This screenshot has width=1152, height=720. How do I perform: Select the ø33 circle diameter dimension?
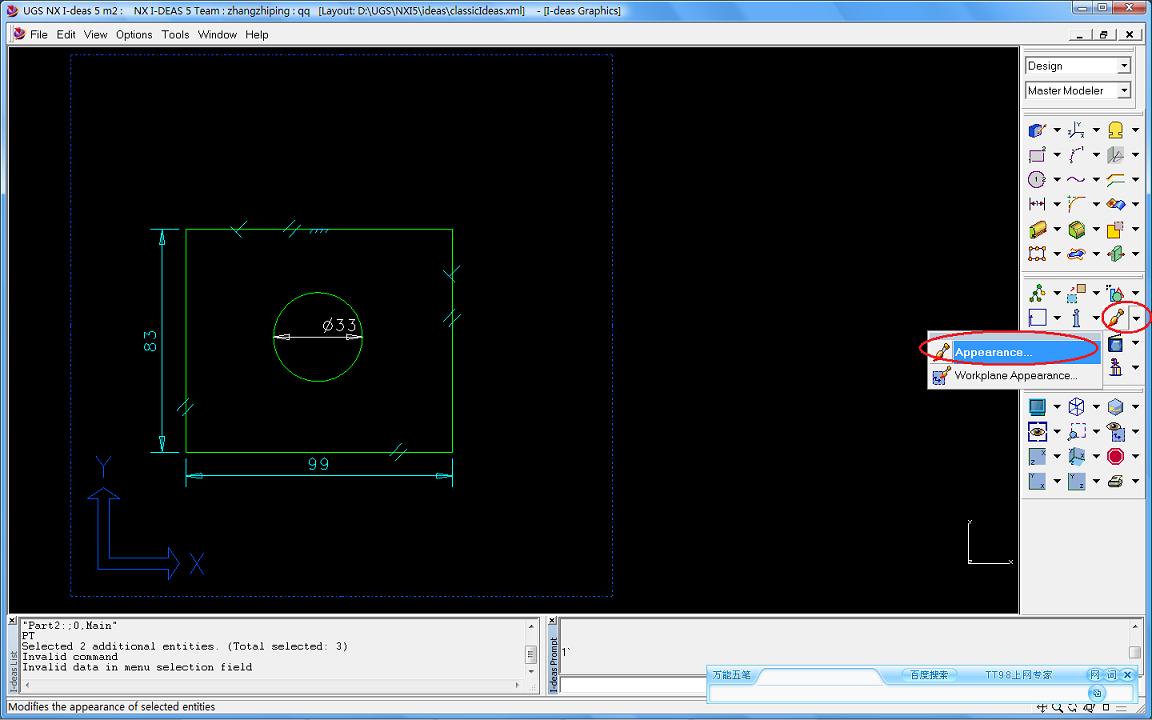(339, 325)
